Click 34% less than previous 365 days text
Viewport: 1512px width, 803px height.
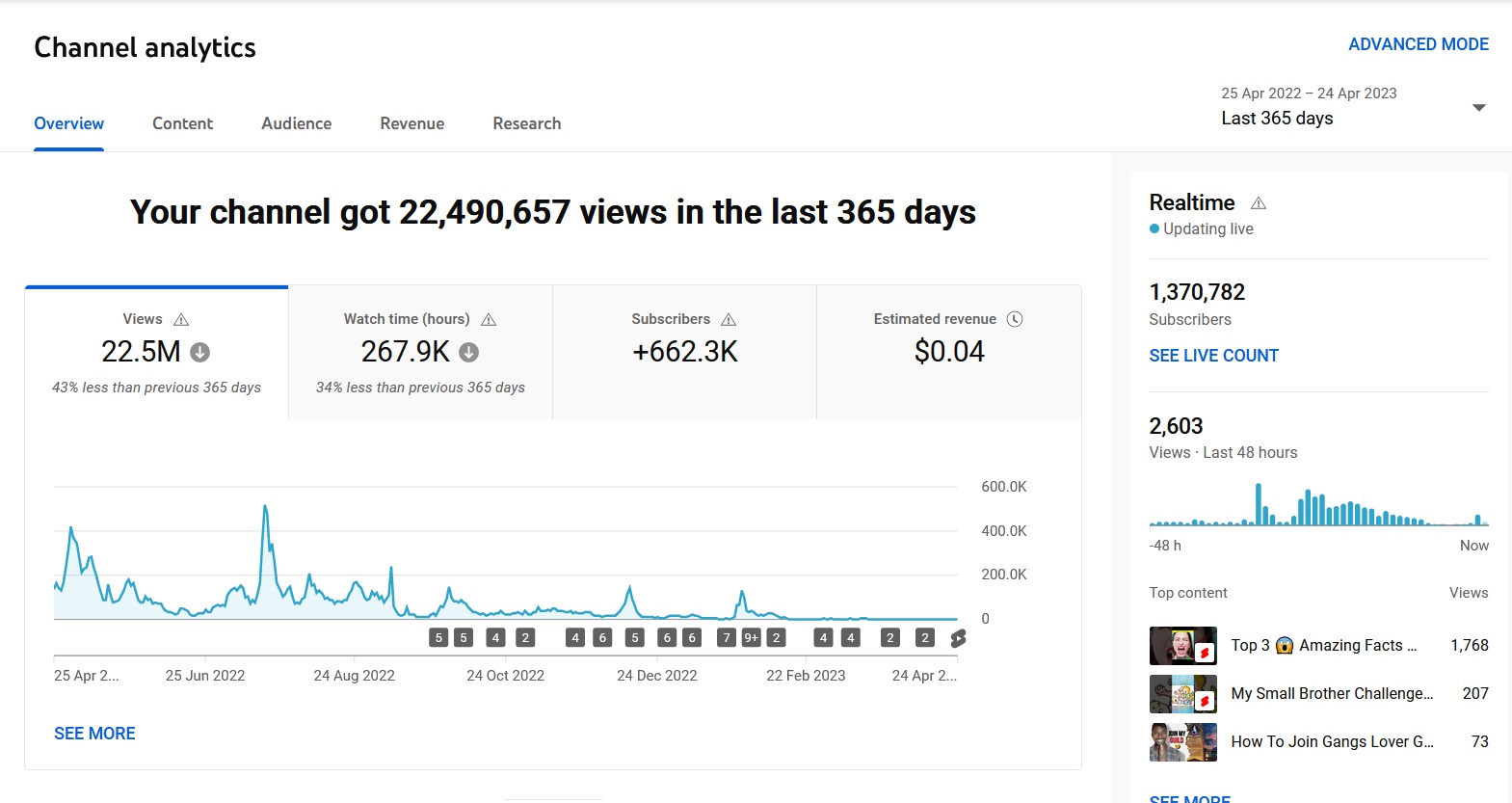421,388
